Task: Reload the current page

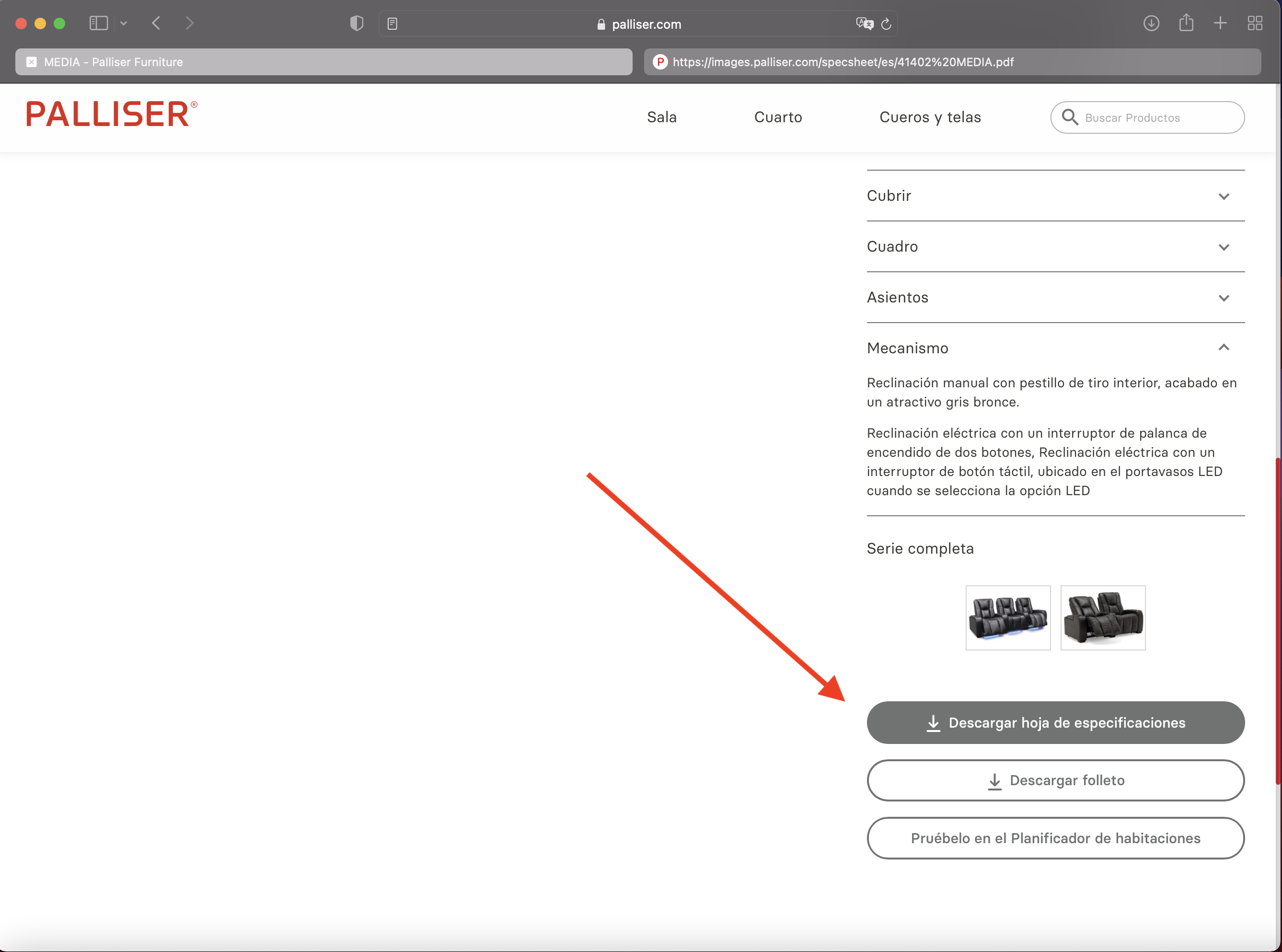Action: click(886, 23)
